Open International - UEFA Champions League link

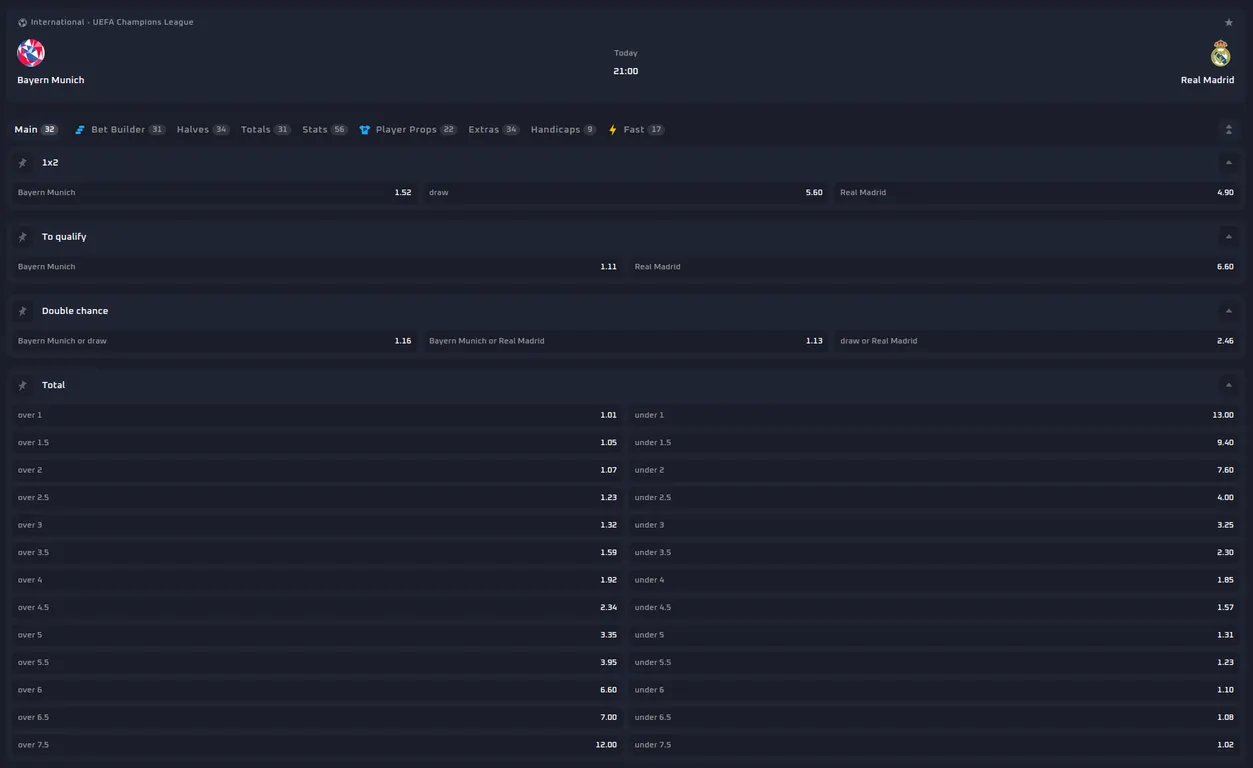pyautogui.click(x=112, y=22)
